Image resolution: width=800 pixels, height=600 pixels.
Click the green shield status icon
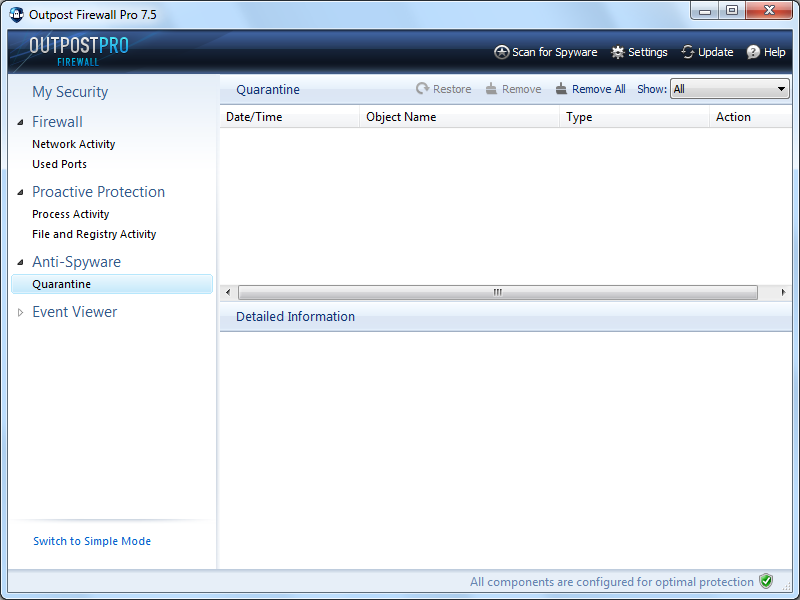pos(766,581)
